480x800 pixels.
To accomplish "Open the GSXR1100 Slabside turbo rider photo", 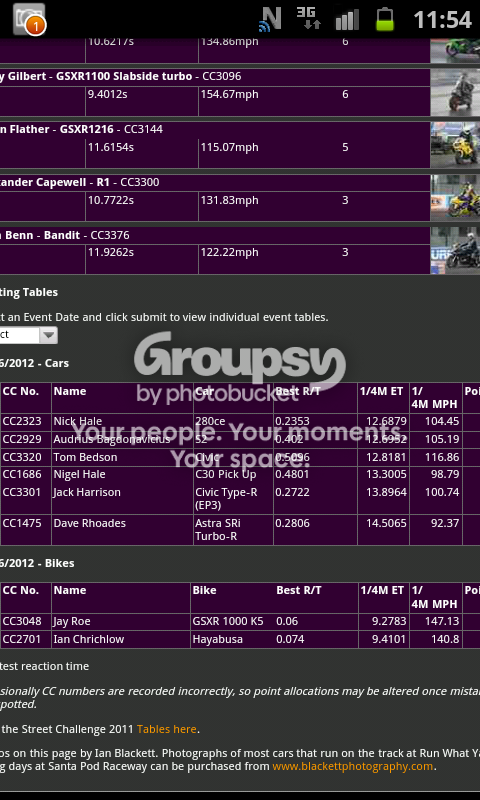I will pyautogui.click(x=455, y=92).
